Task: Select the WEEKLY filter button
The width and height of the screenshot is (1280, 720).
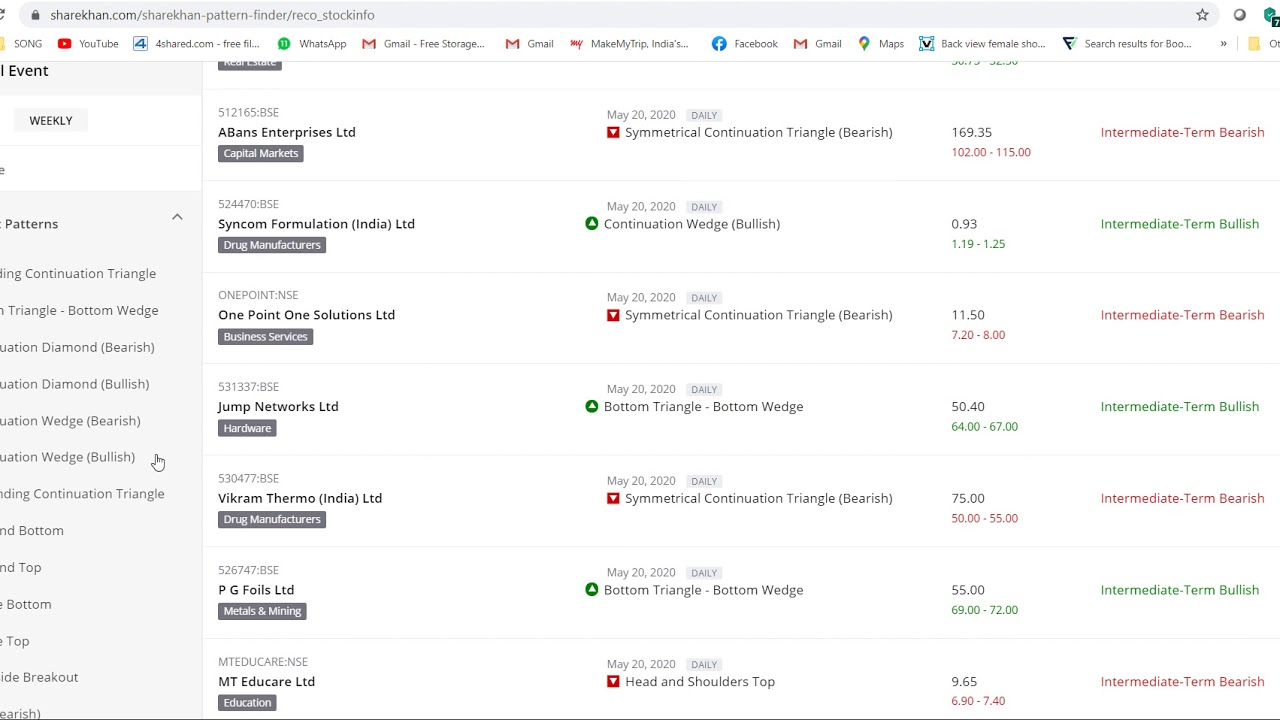Action: (51, 120)
